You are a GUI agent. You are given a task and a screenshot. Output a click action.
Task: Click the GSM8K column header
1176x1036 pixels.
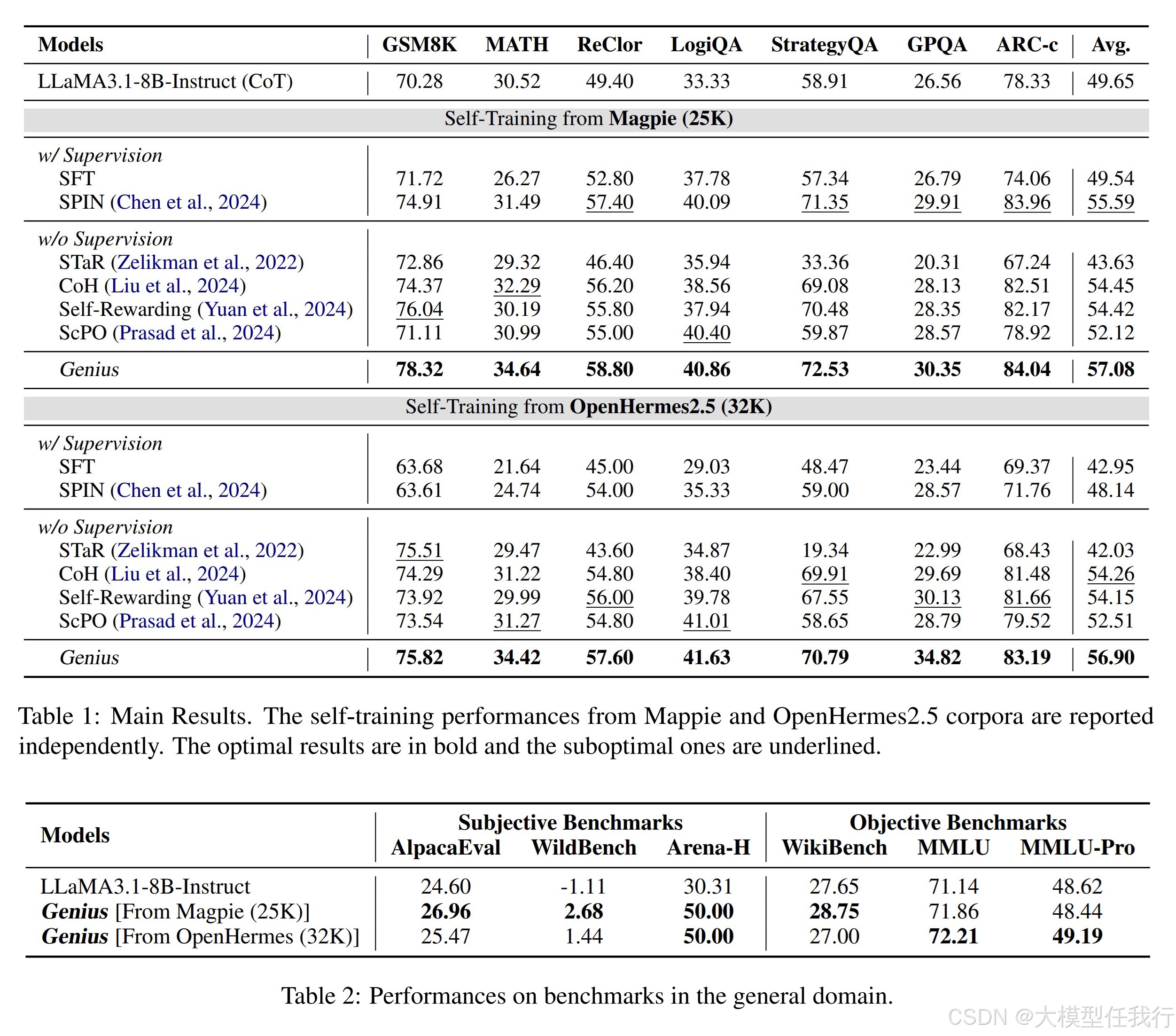[x=419, y=45]
